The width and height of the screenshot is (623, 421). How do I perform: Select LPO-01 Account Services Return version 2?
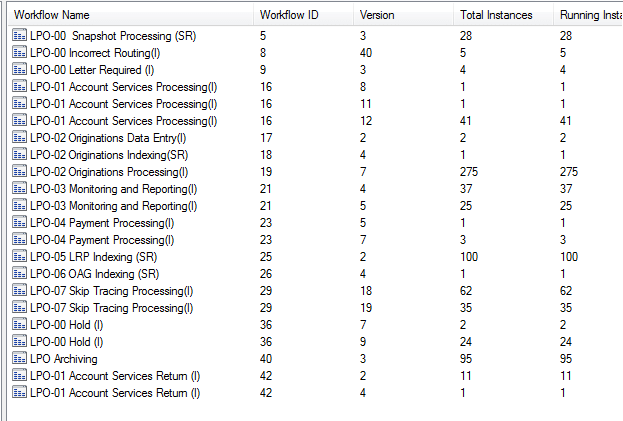point(315,376)
